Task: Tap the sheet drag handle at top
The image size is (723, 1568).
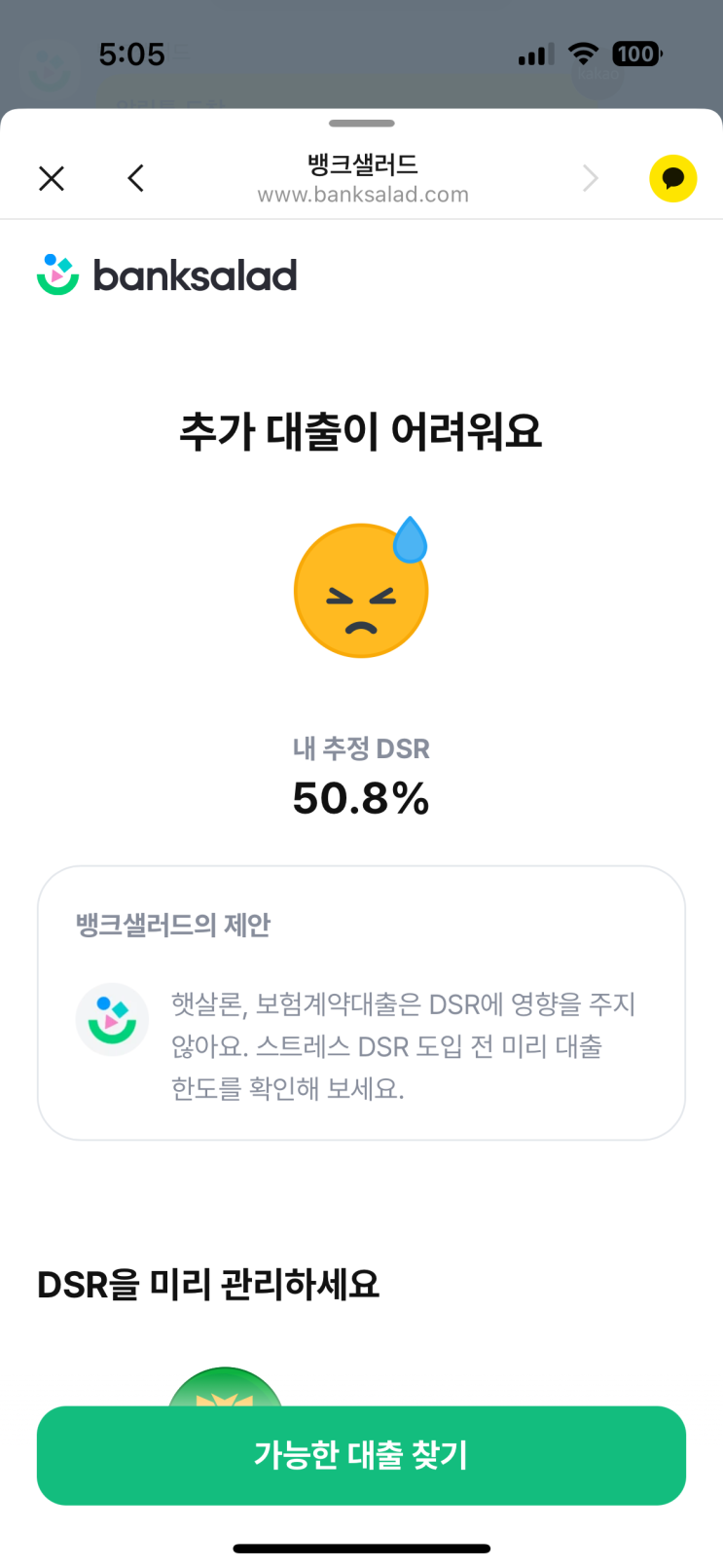Action: [x=362, y=124]
